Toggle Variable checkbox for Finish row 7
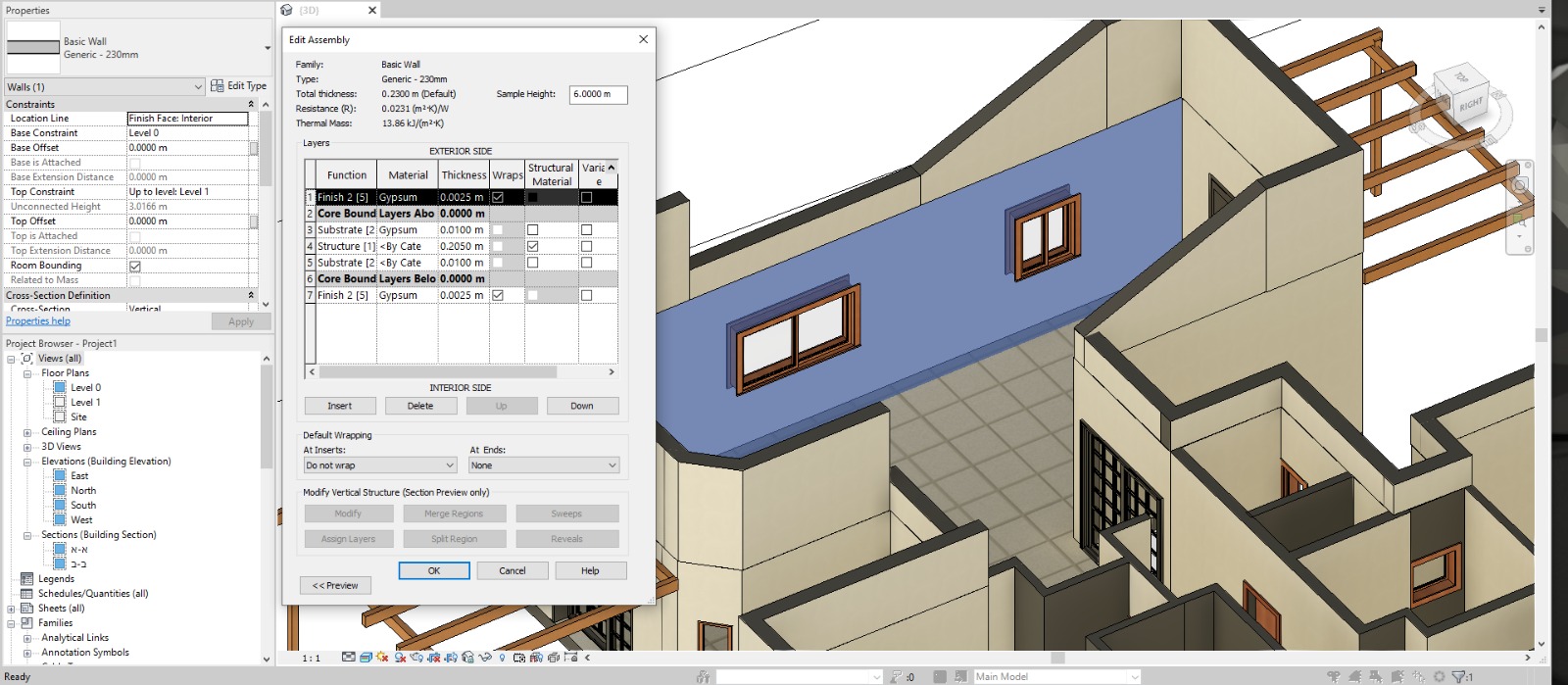Image resolution: width=1568 pixels, height=685 pixels. [586, 295]
